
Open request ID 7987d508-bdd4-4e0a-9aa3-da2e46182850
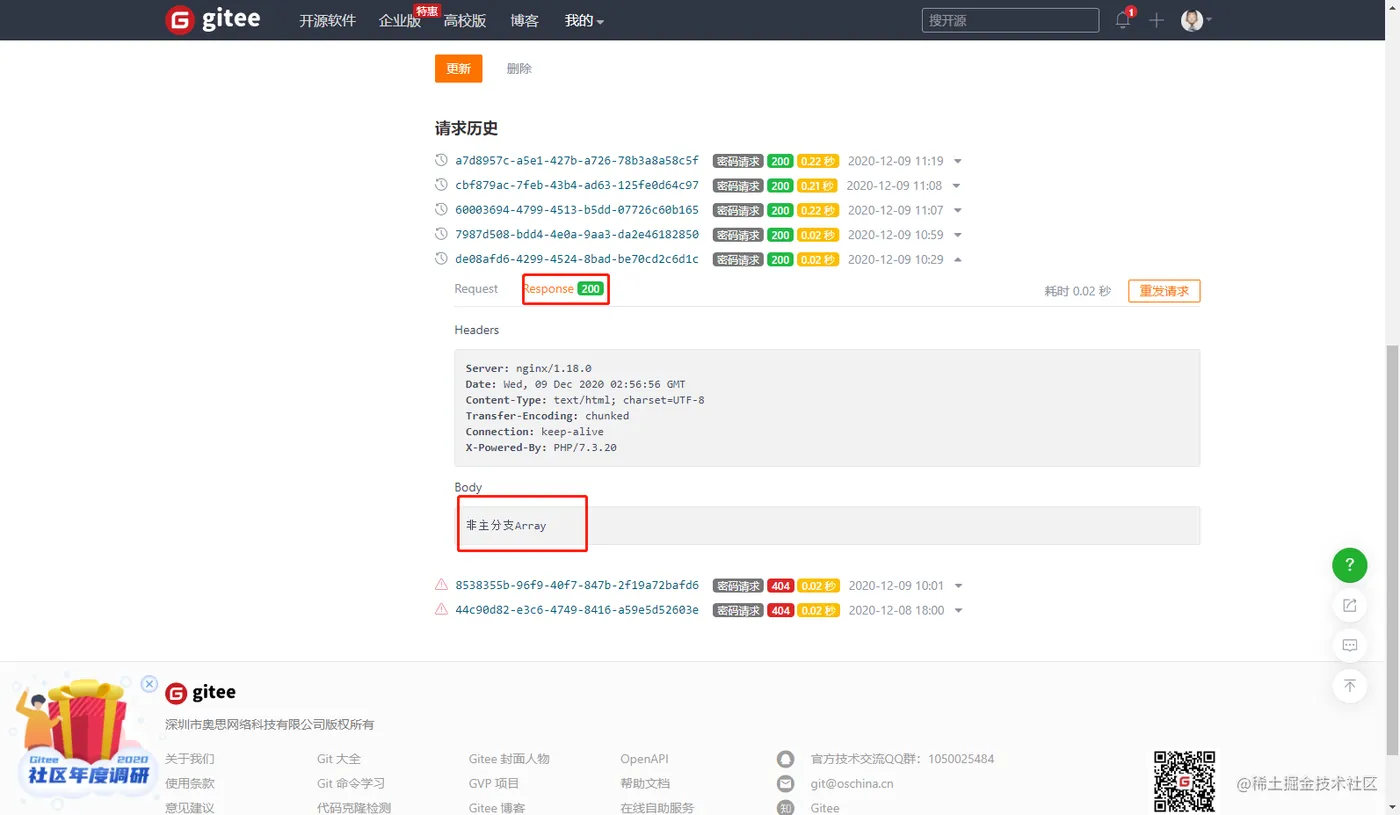point(577,234)
